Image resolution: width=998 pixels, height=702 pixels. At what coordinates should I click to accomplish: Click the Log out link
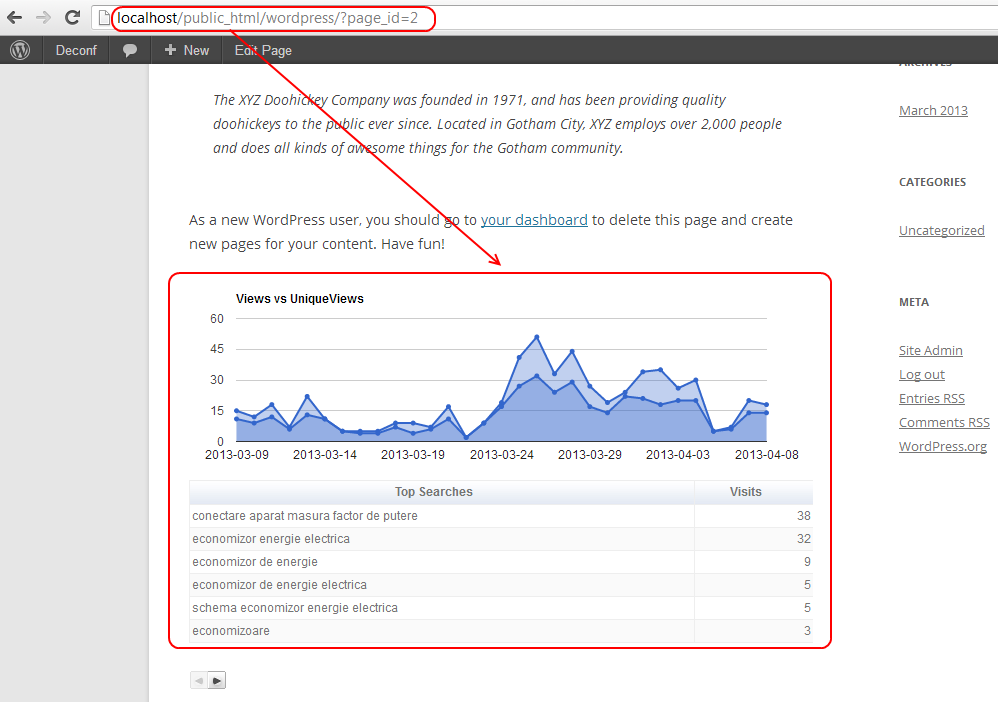[x=922, y=374]
